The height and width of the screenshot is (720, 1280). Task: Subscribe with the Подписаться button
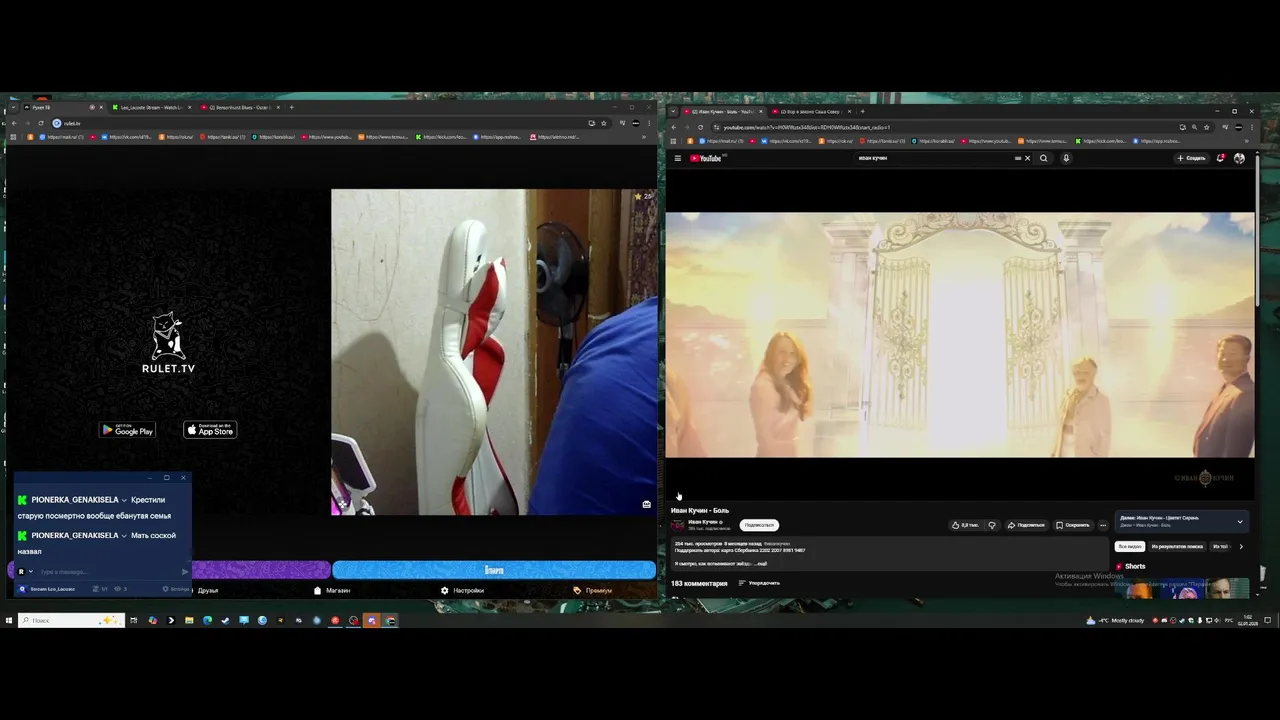coord(759,525)
